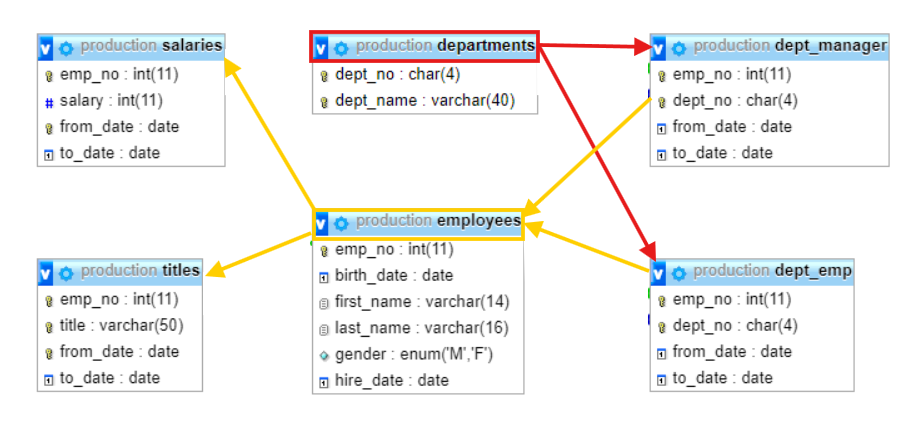Open the gear options for dept_emp table

point(679,273)
